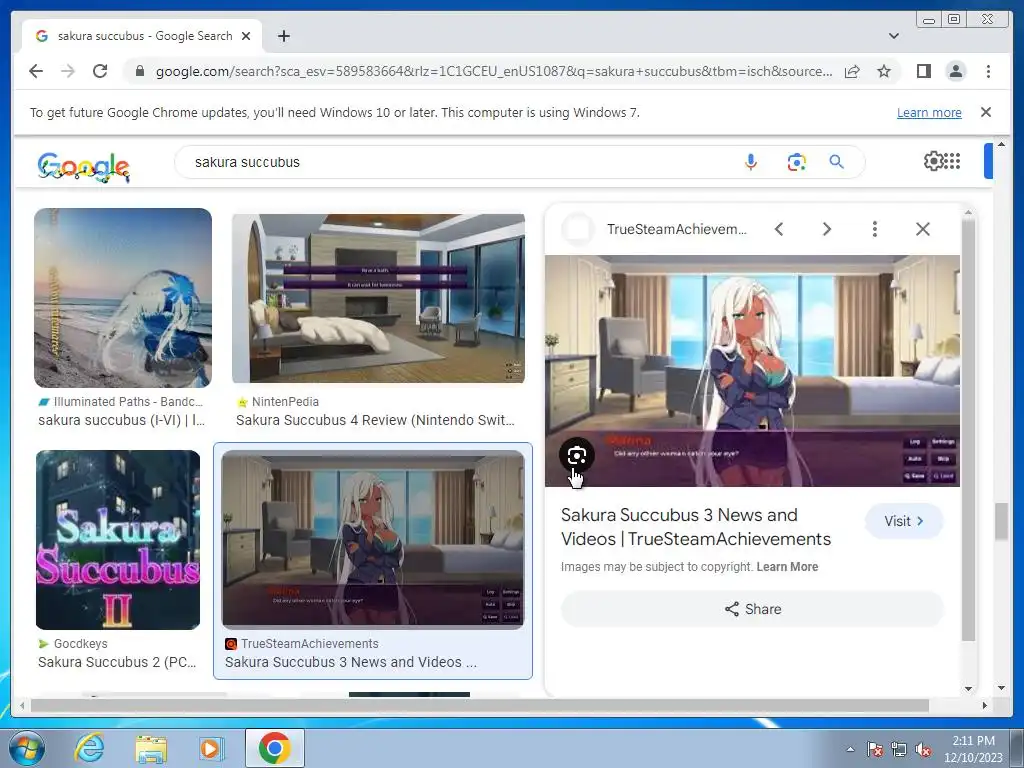
Task: Open Windows Media Player from taskbar
Action: [x=211, y=748]
